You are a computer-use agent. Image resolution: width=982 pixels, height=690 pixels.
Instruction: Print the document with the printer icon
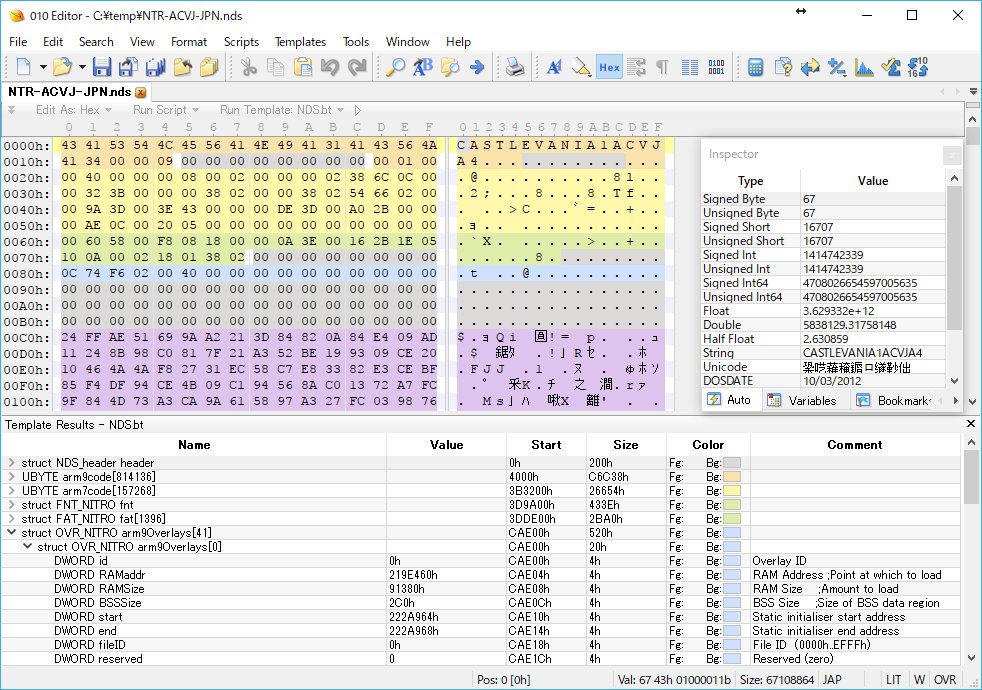[515, 67]
